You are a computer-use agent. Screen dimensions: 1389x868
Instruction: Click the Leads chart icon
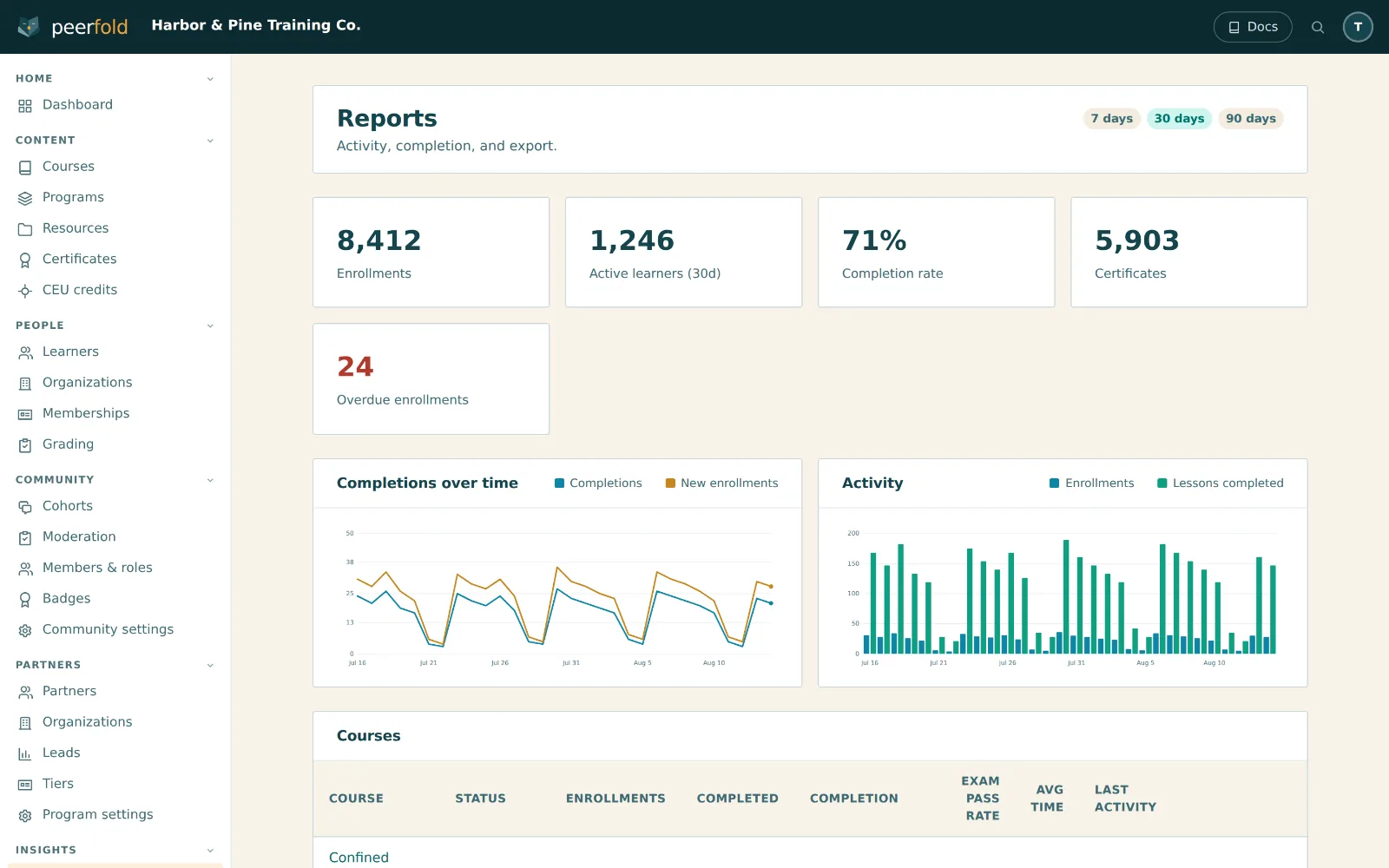coord(25,753)
